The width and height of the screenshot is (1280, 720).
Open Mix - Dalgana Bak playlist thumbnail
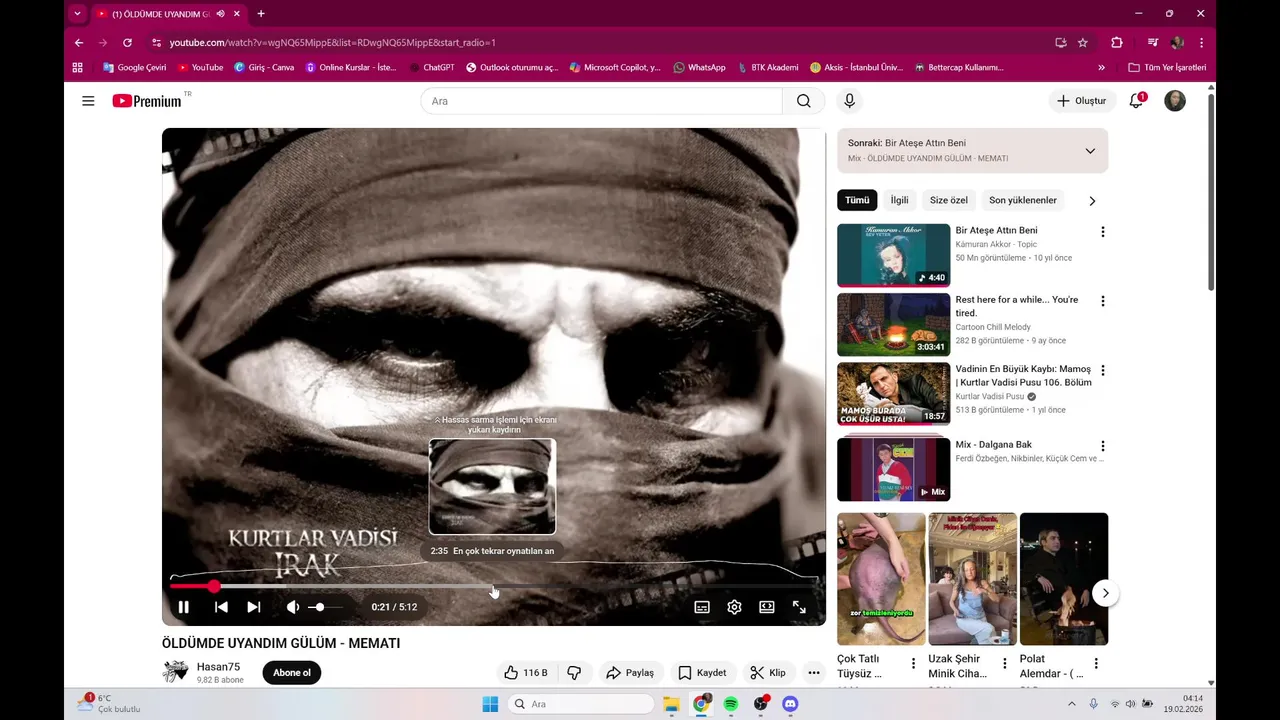click(893, 469)
